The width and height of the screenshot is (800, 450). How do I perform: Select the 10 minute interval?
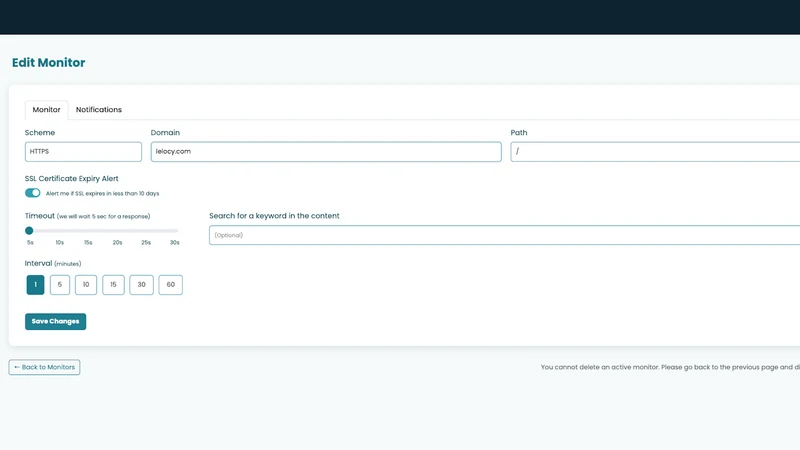tap(86, 285)
